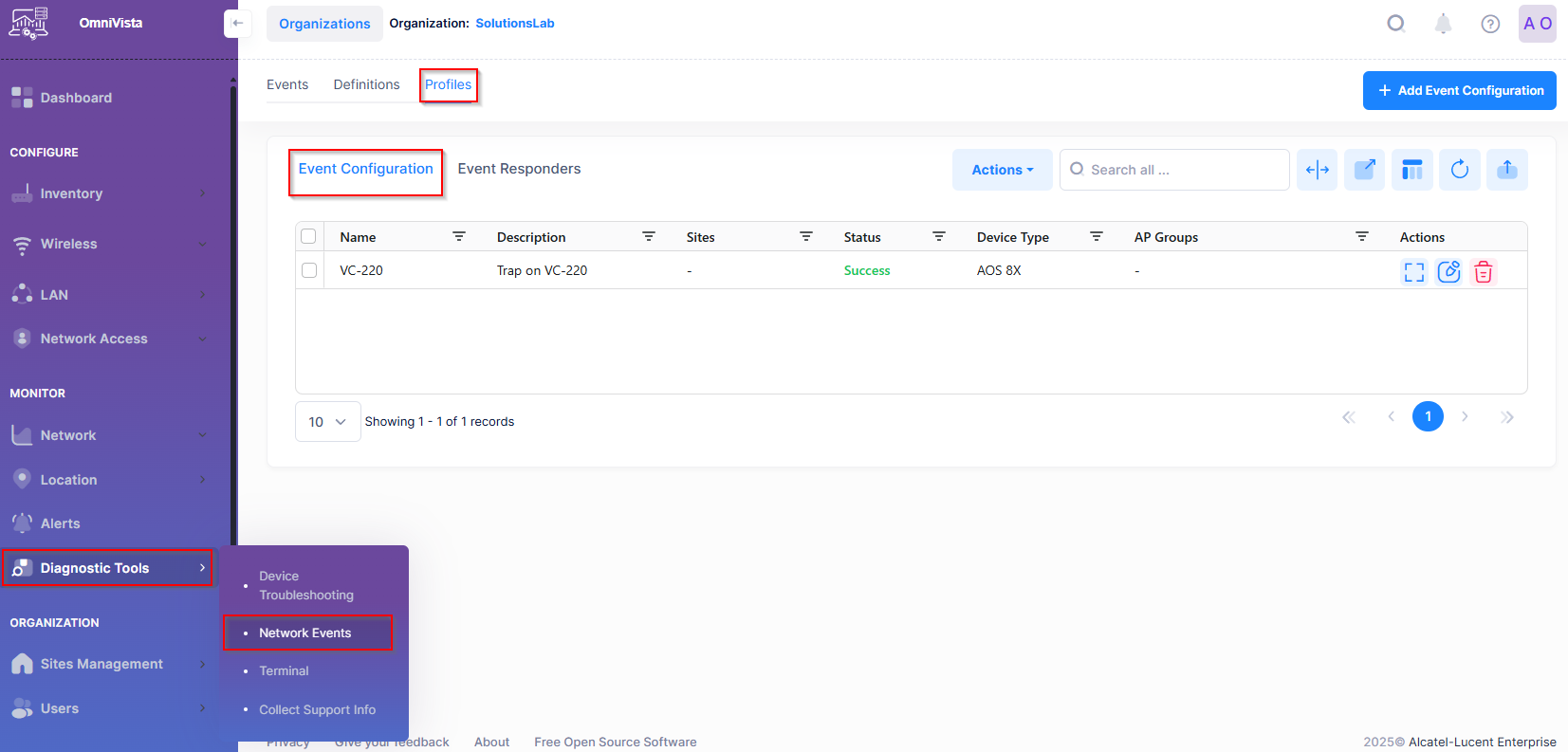Open the SolutionsLab organization link
The image size is (1568, 752).
click(514, 24)
